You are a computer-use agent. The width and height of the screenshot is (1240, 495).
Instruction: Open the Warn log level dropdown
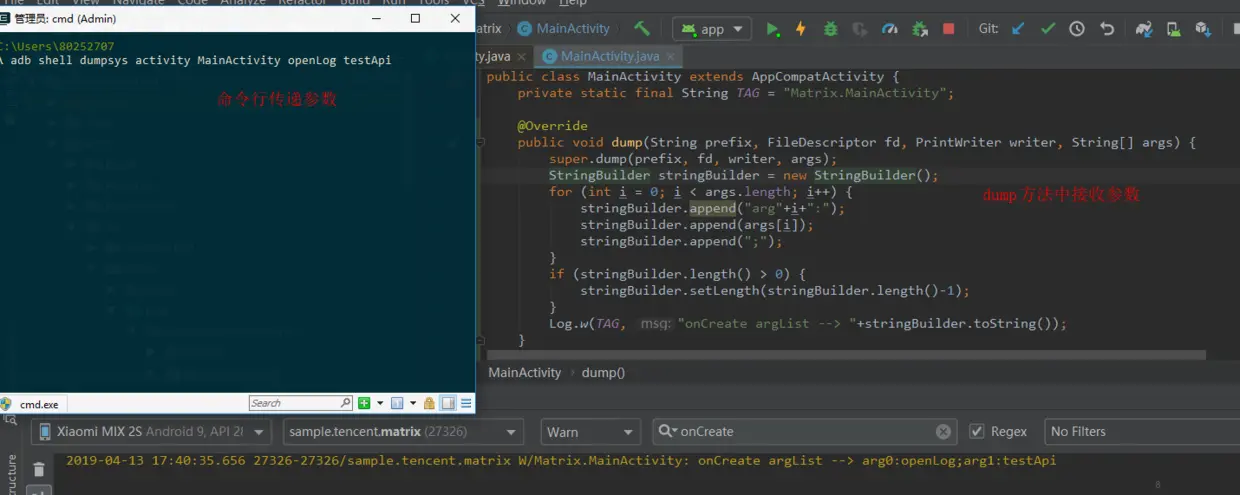[x=590, y=432]
